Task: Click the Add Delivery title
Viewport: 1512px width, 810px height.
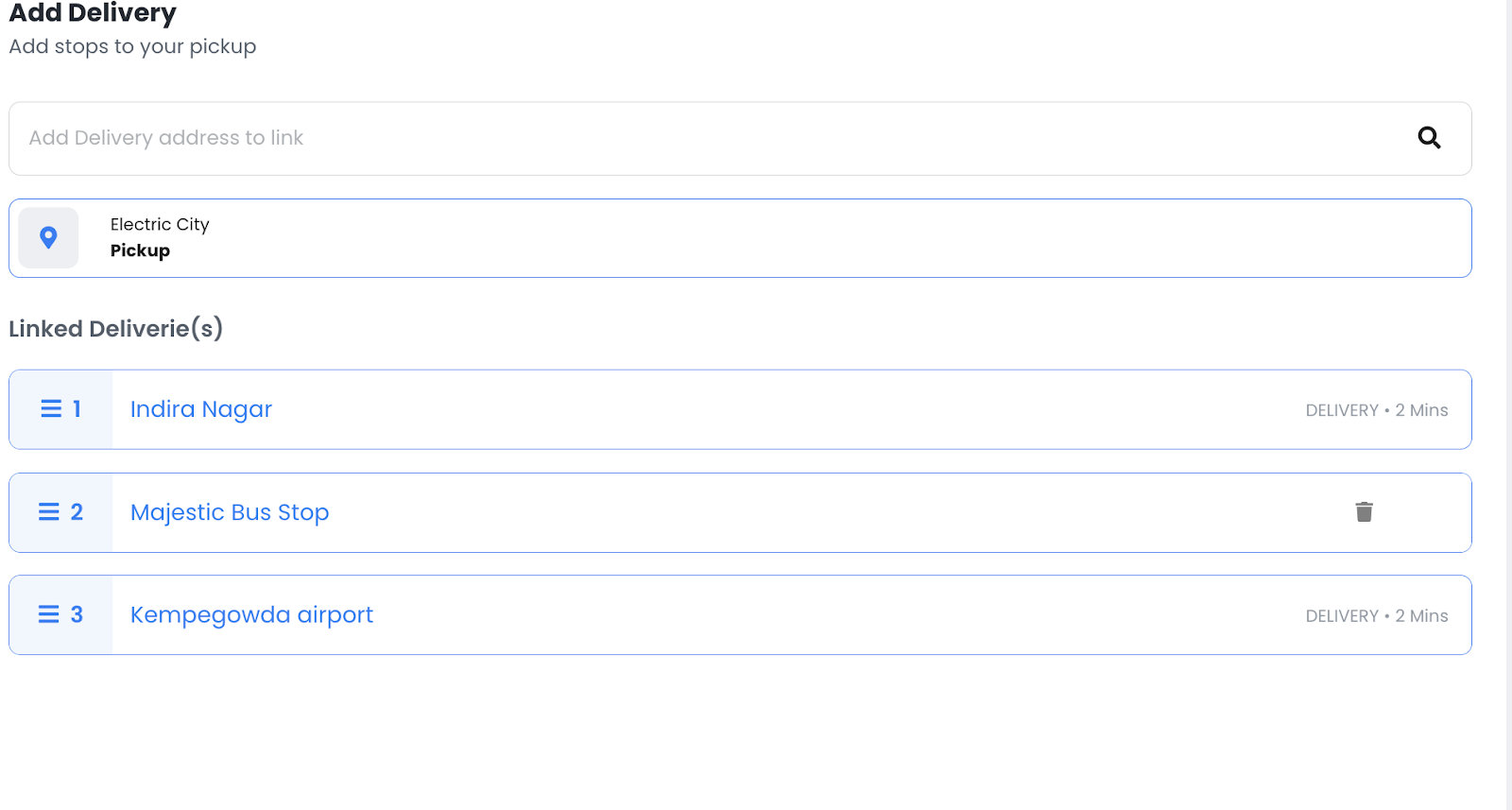Action: (93, 13)
